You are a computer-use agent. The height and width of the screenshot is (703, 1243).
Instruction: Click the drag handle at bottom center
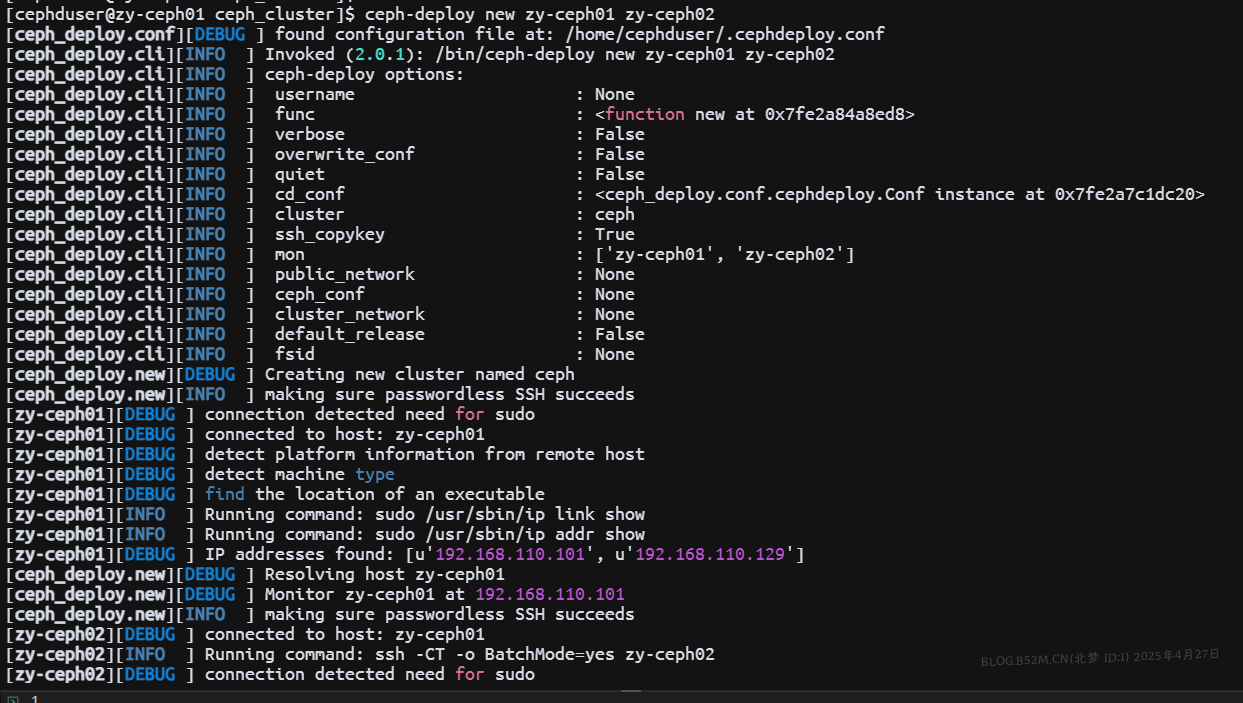[x=631, y=690]
